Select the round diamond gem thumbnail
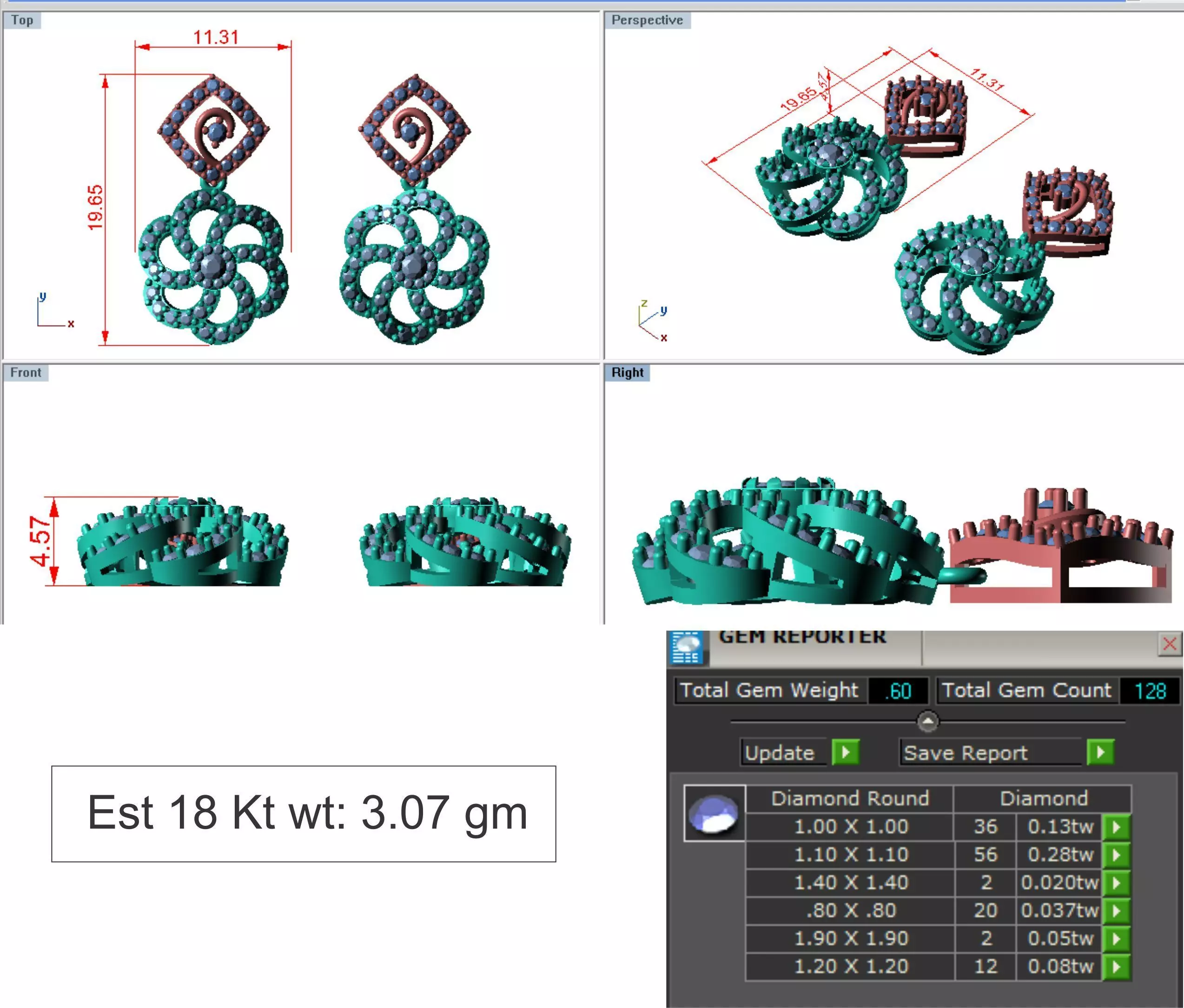 [x=714, y=813]
